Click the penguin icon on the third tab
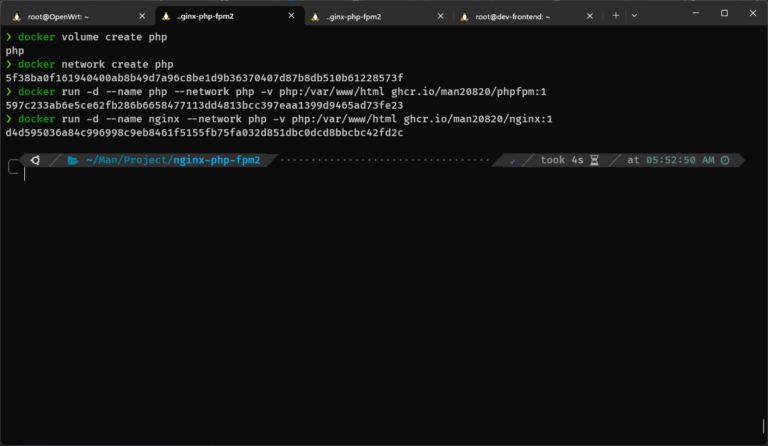768x446 pixels. [316, 17]
